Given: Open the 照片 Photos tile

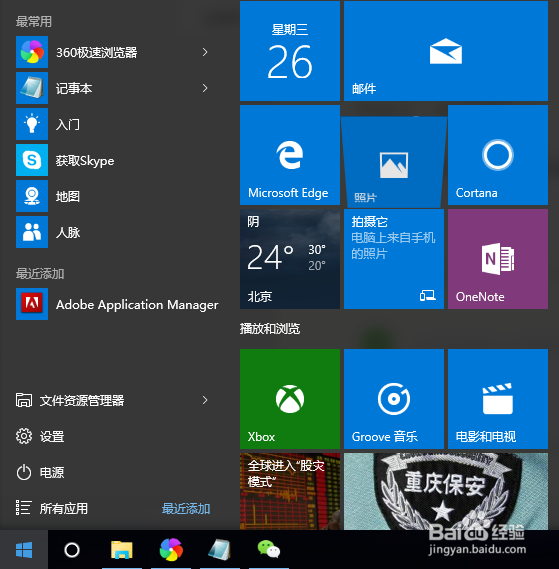Looking at the screenshot, I should tap(394, 161).
